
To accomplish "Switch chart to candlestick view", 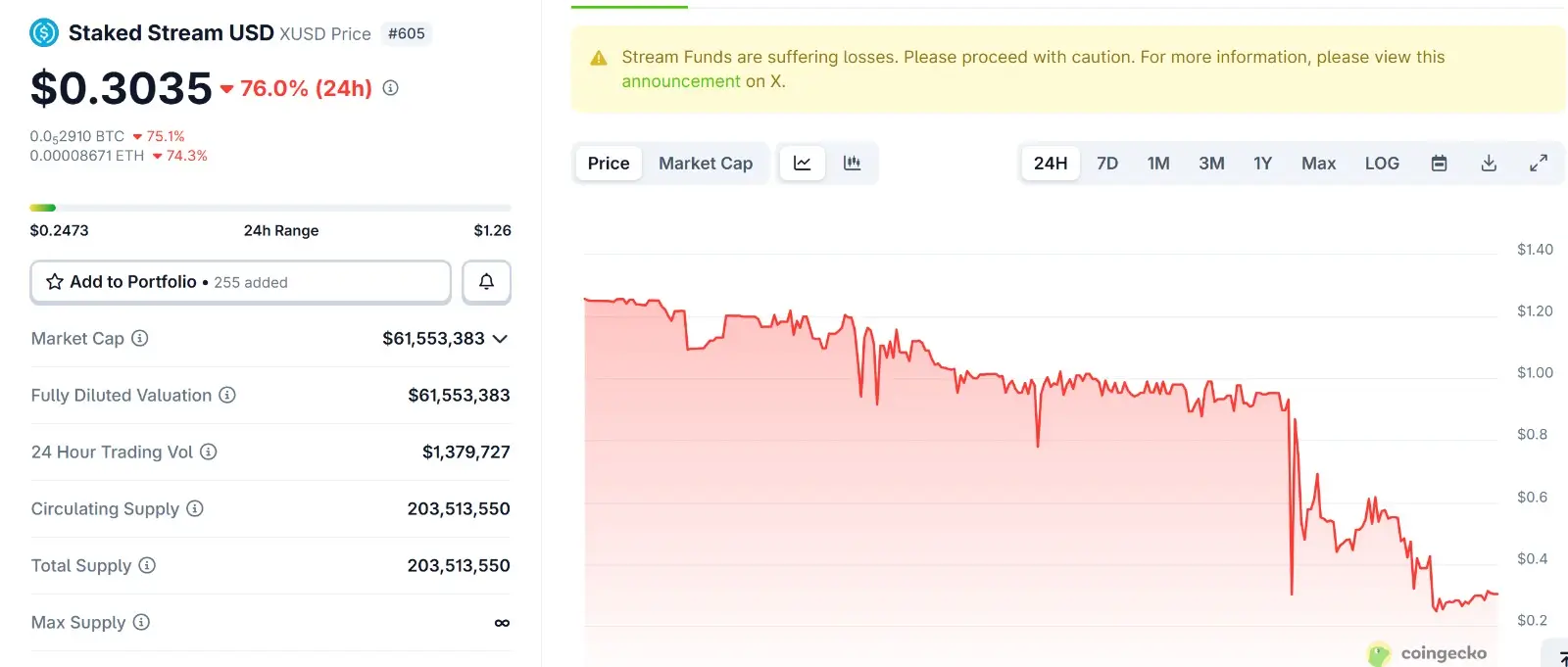I will coord(852,163).
